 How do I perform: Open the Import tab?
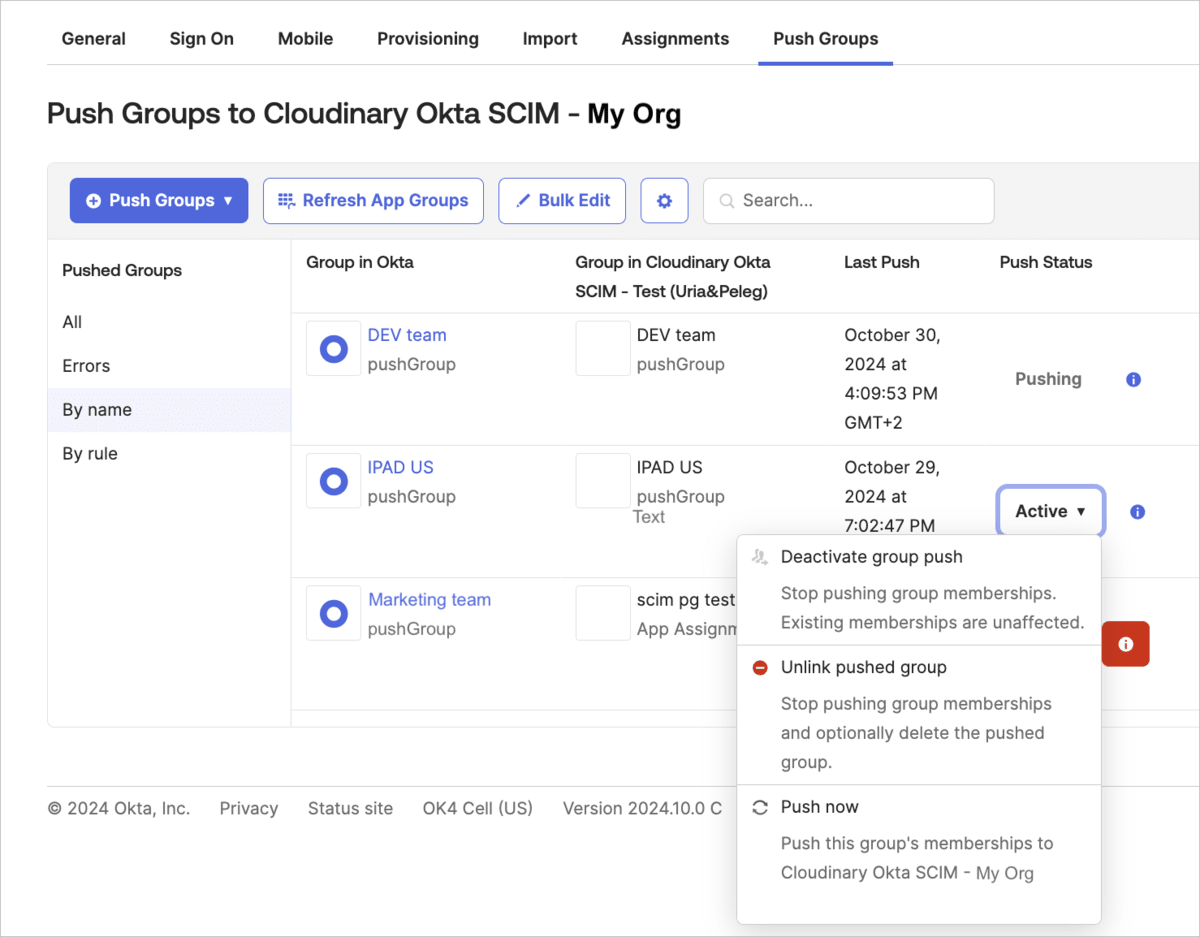550,39
